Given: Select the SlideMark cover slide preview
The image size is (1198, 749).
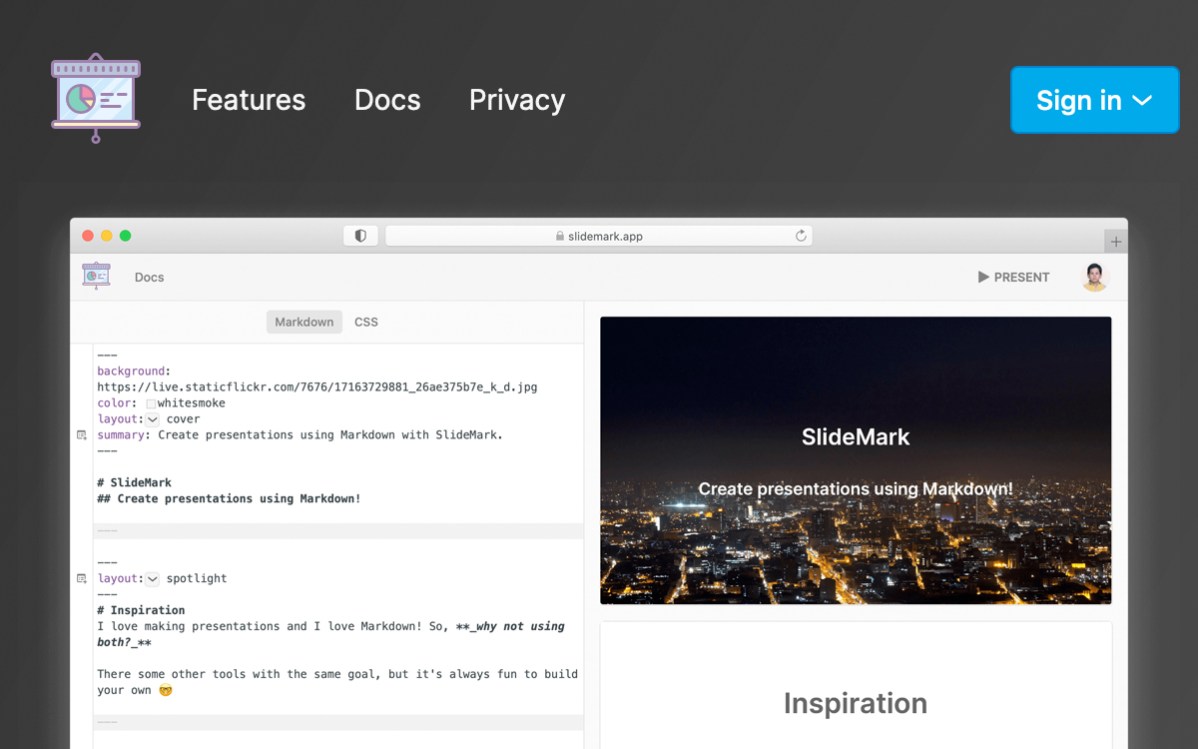Looking at the screenshot, I should tap(856, 460).
